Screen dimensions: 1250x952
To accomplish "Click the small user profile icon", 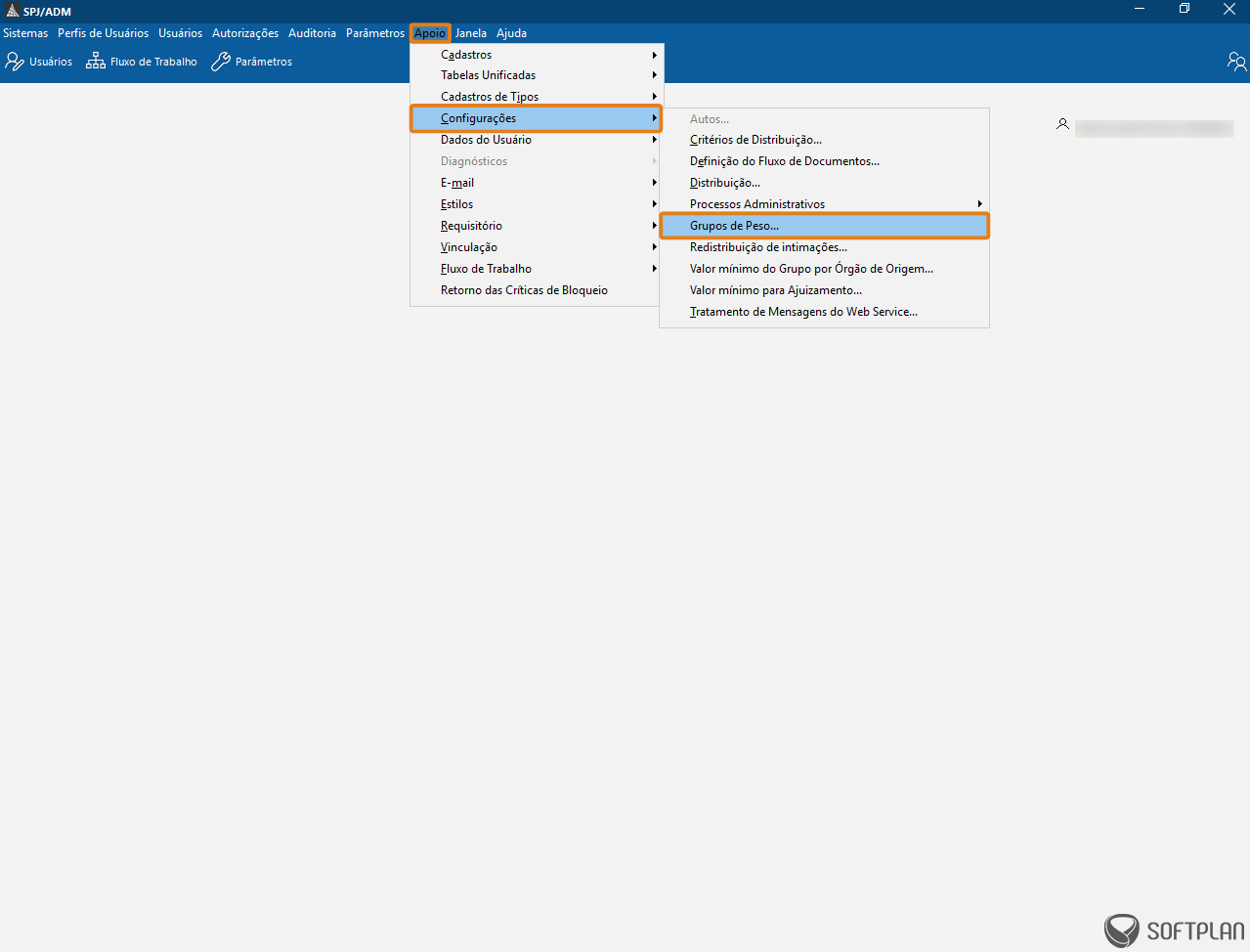I will 1062,124.
